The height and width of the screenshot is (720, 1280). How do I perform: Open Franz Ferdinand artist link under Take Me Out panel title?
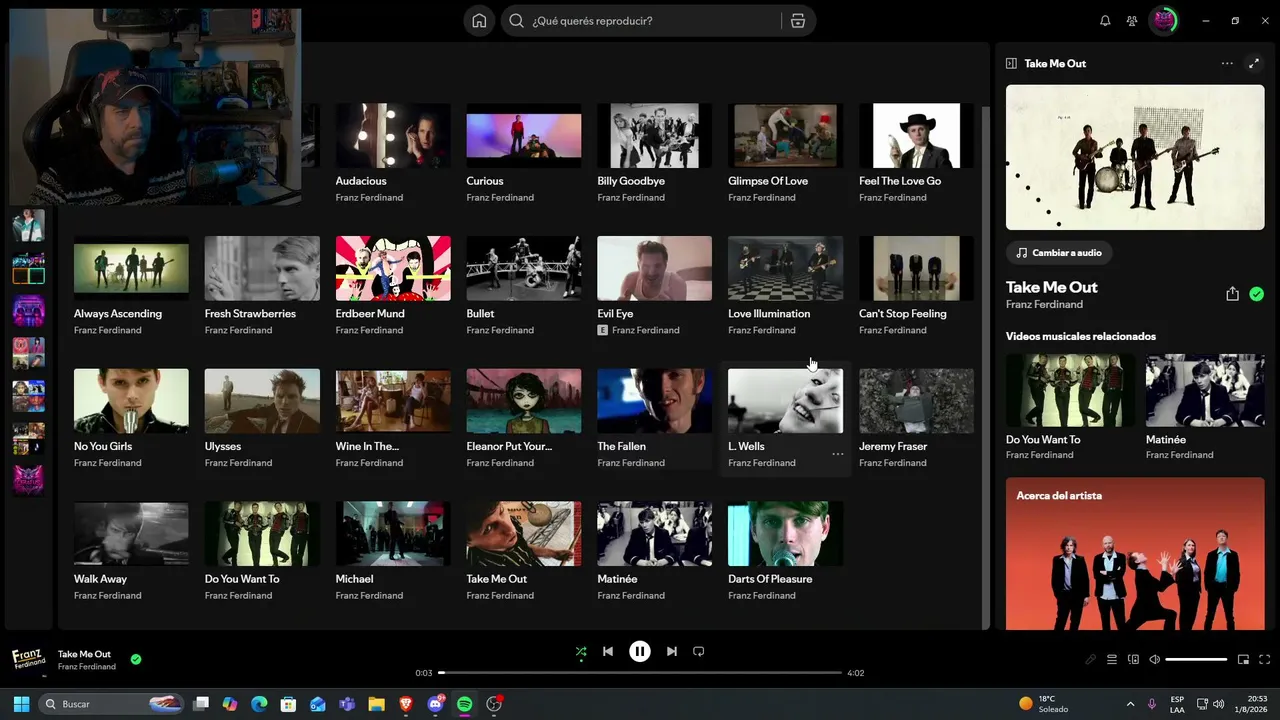tap(1044, 305)
